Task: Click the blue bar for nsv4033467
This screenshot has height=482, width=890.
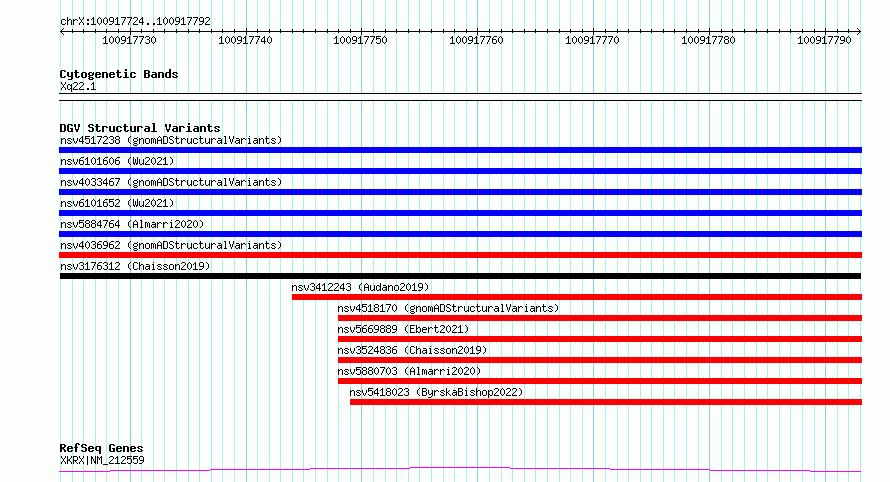Action: 460,192
